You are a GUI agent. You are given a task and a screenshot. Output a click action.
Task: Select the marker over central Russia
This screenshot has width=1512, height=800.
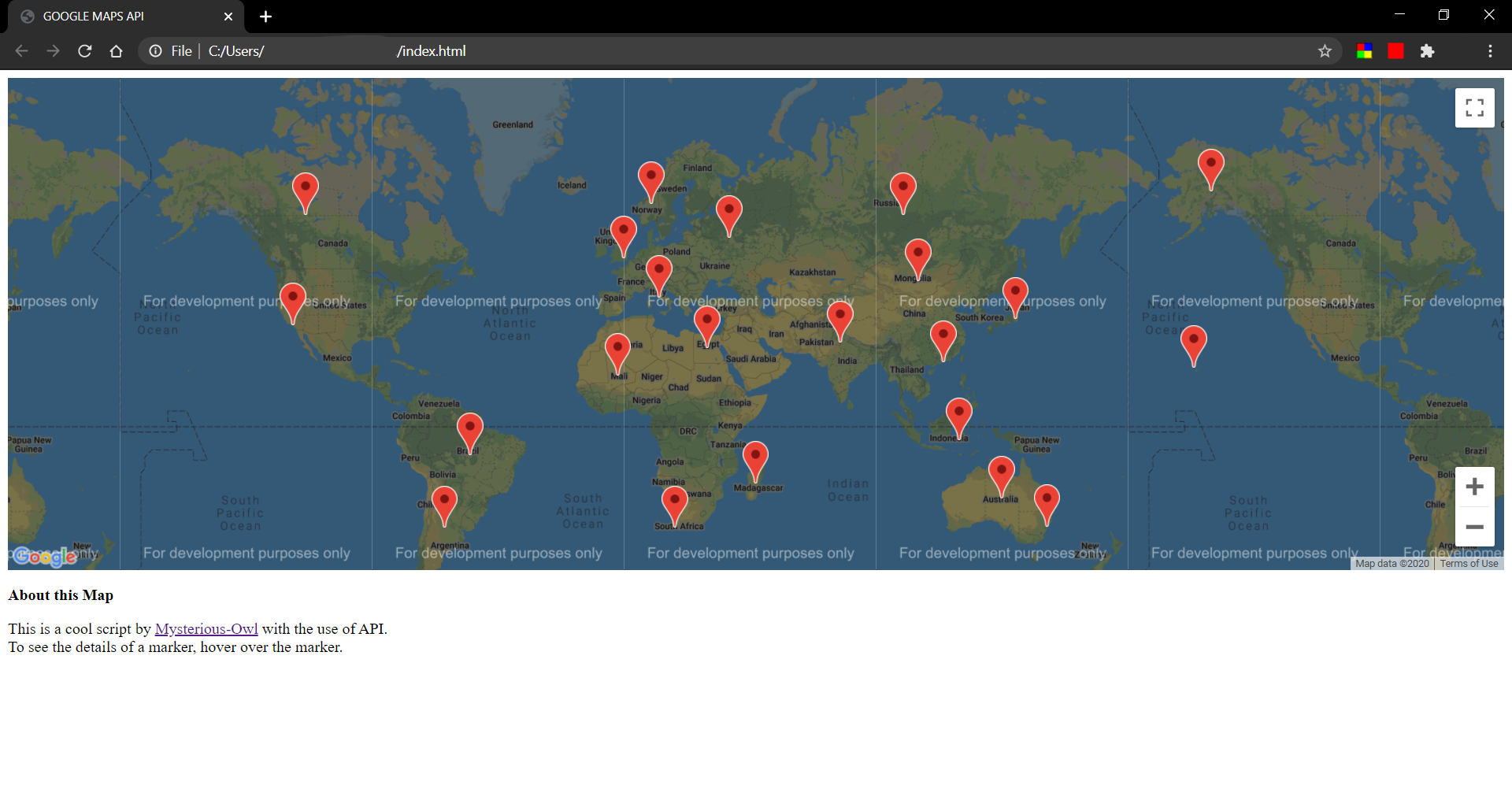903,194
